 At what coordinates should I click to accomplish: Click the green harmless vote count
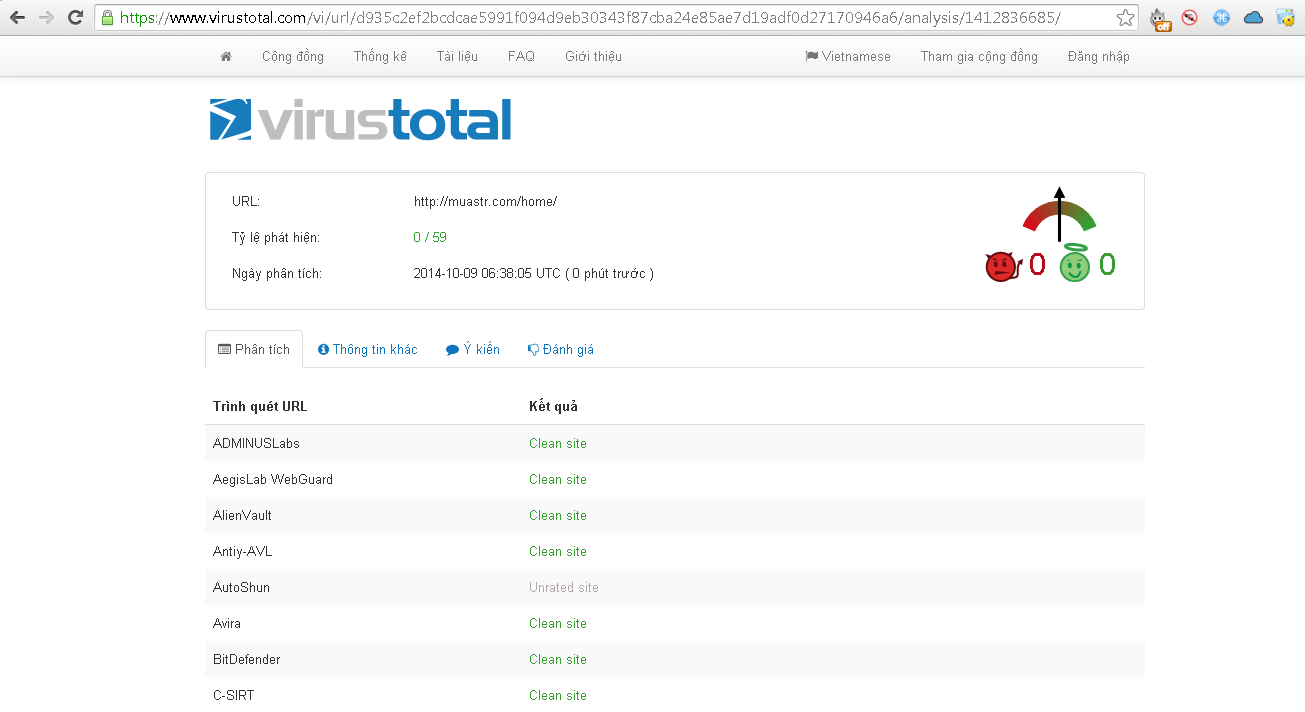pyautogui.click(x=1107, y=265)
